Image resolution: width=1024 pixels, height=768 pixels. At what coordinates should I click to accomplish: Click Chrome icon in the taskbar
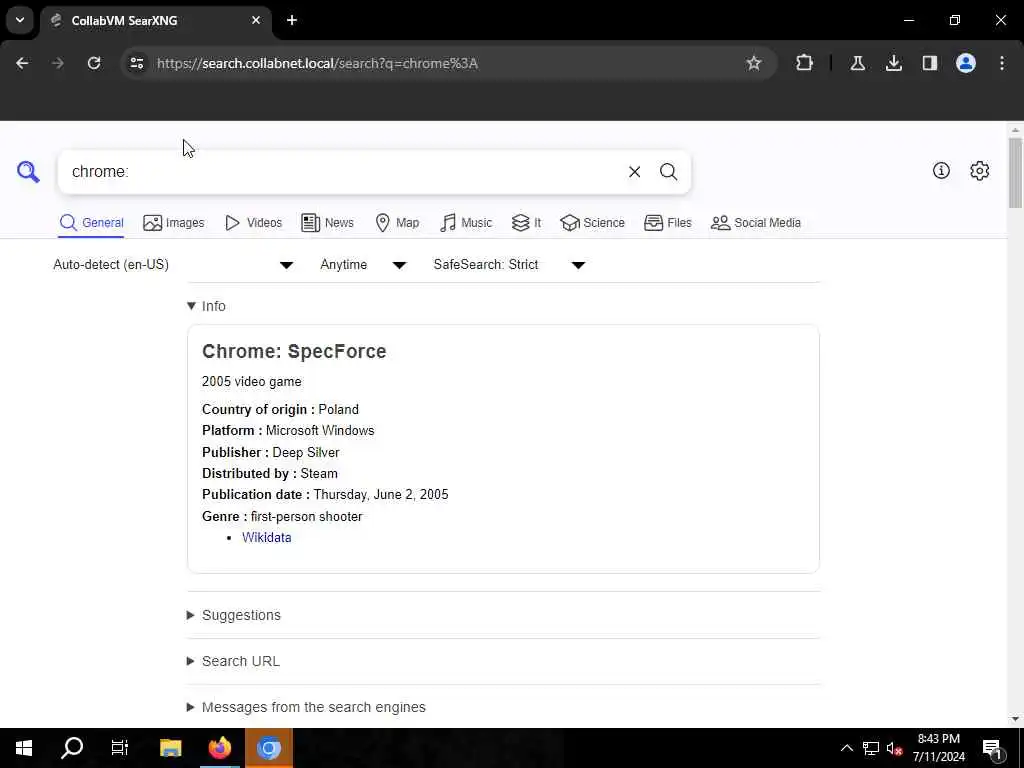pyautogui.click(x=268, y=748)
